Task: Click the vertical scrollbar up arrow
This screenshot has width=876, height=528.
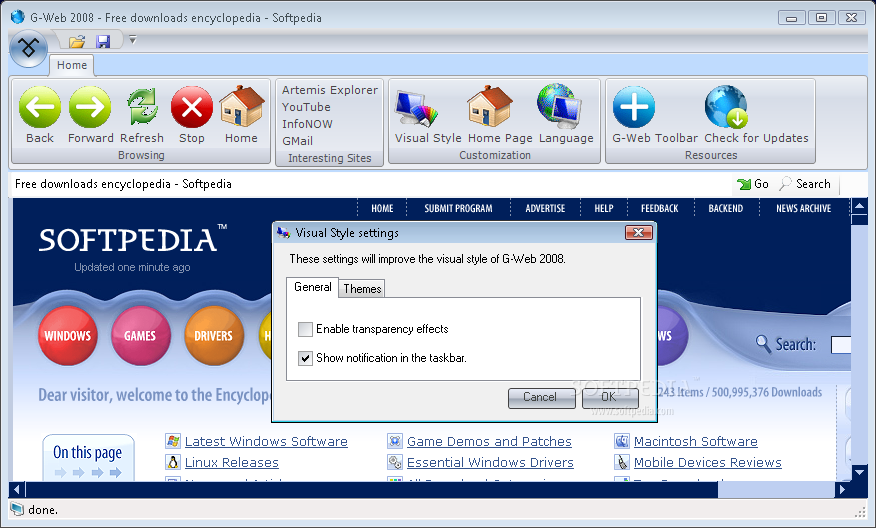Action: [860, 207]
